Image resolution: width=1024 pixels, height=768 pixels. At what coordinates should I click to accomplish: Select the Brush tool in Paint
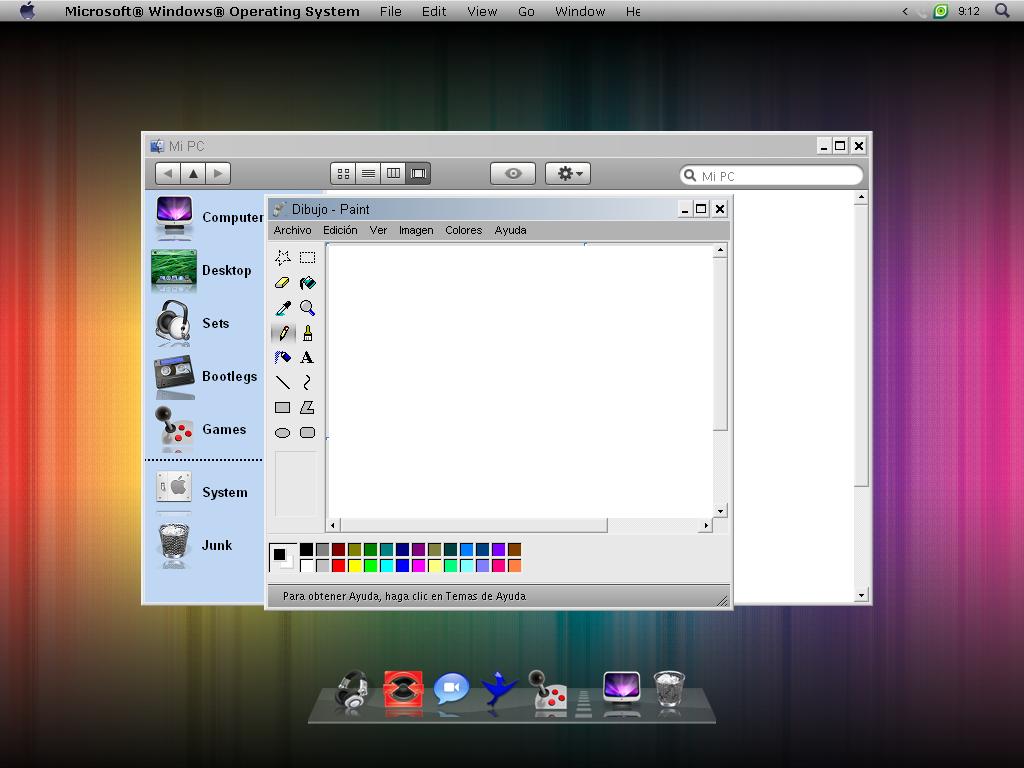tap(307, 333)
